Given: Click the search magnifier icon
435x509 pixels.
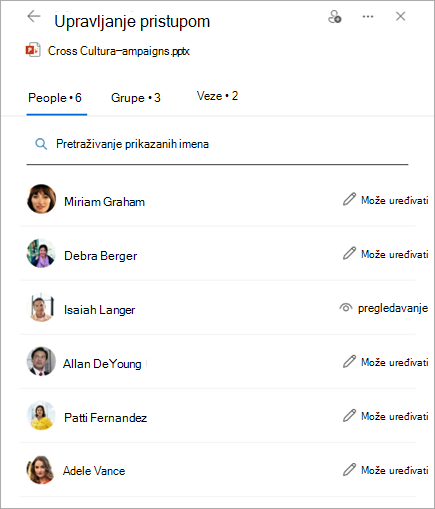Looking at the screenshot, I should (x=41, y=144).
